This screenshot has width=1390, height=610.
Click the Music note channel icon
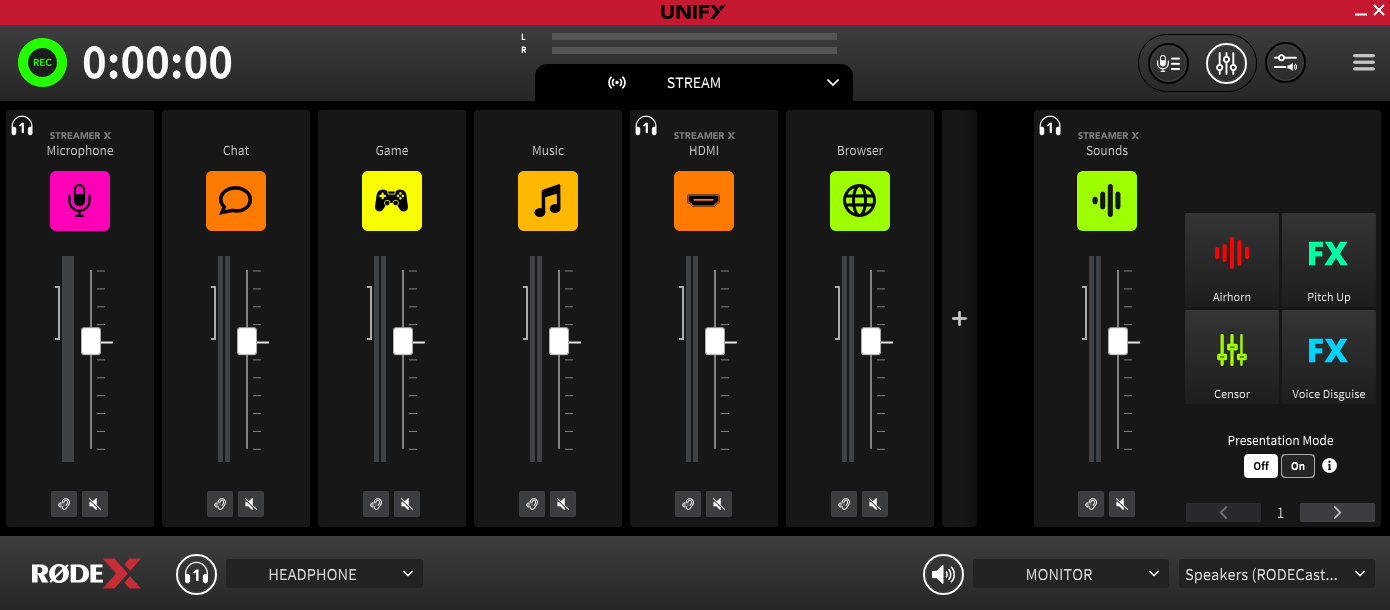coord(548,201)
